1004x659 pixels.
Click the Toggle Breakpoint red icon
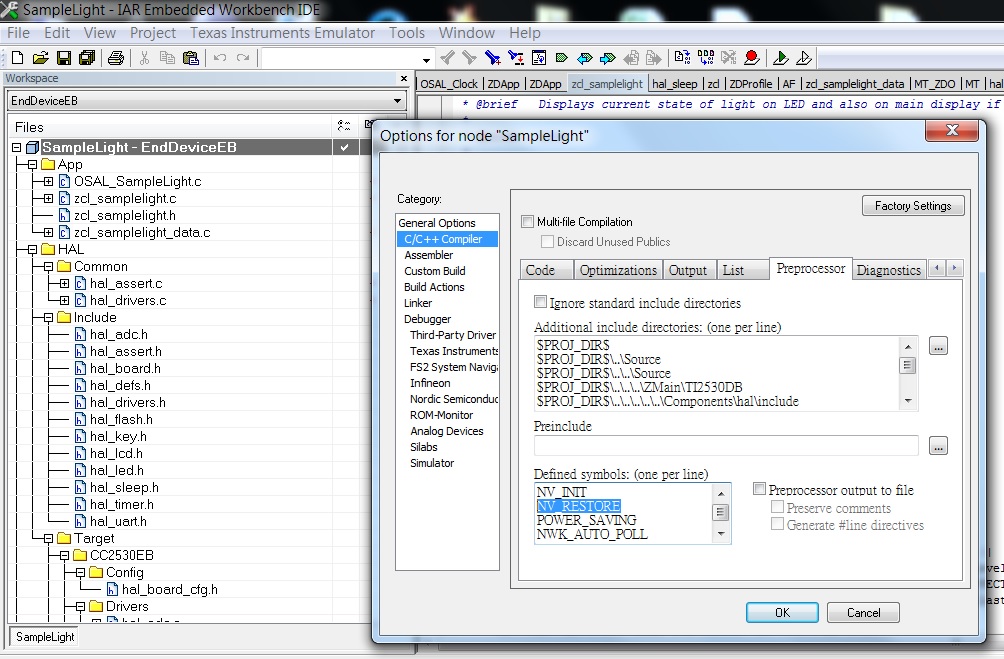pos(752,58)
